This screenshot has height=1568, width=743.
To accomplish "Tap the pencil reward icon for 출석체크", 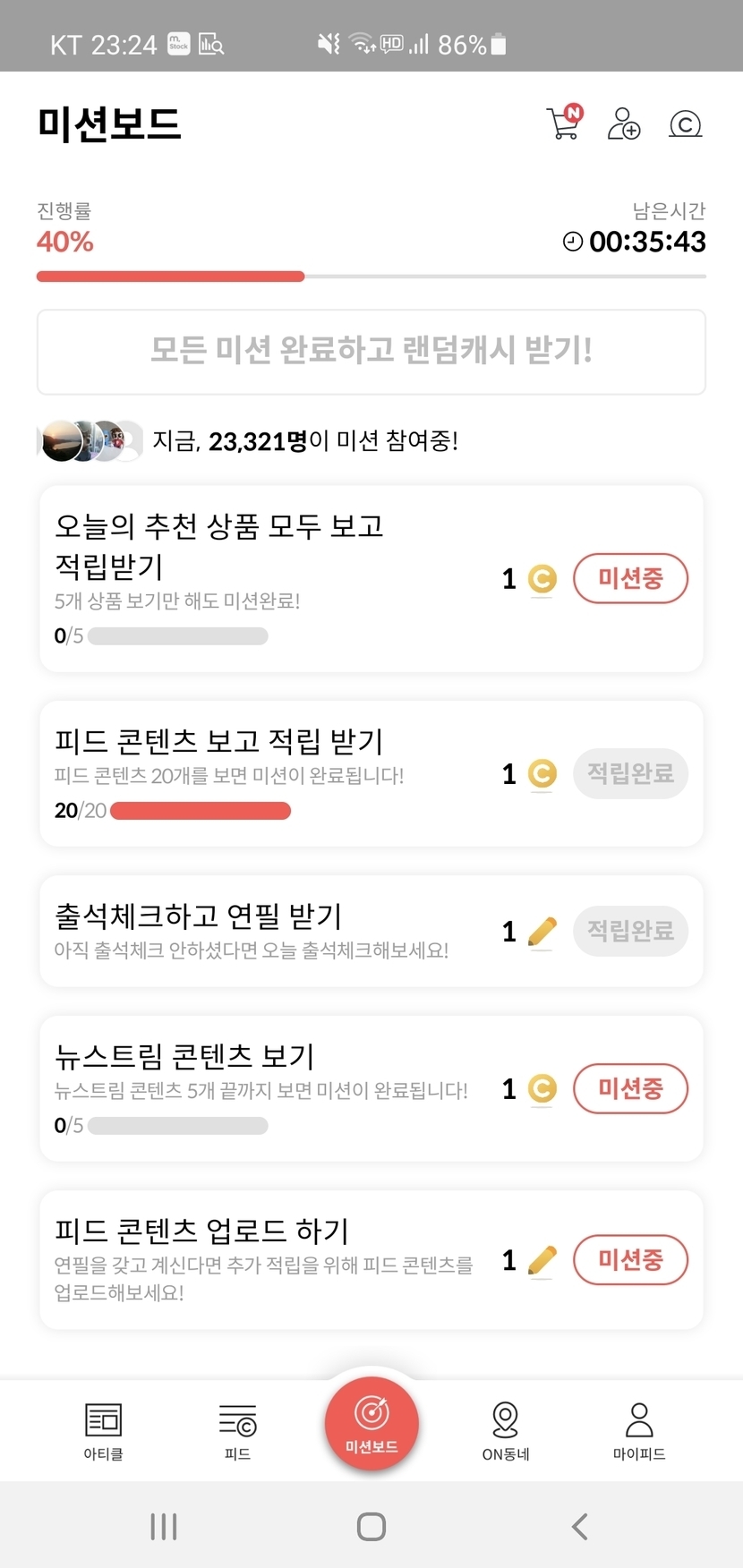I will pos(542,932).
